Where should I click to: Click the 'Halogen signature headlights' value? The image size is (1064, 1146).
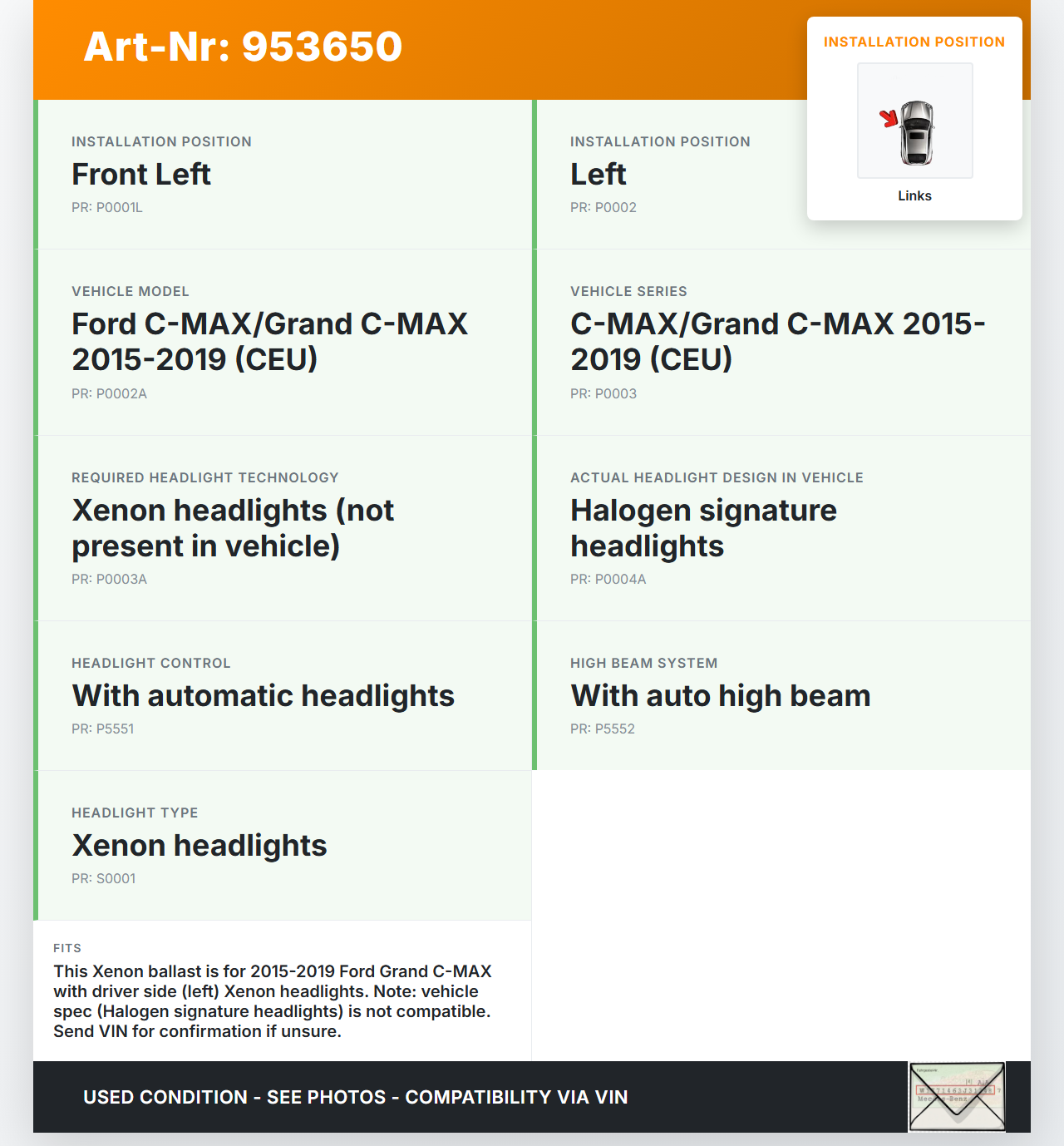[703, 528]
